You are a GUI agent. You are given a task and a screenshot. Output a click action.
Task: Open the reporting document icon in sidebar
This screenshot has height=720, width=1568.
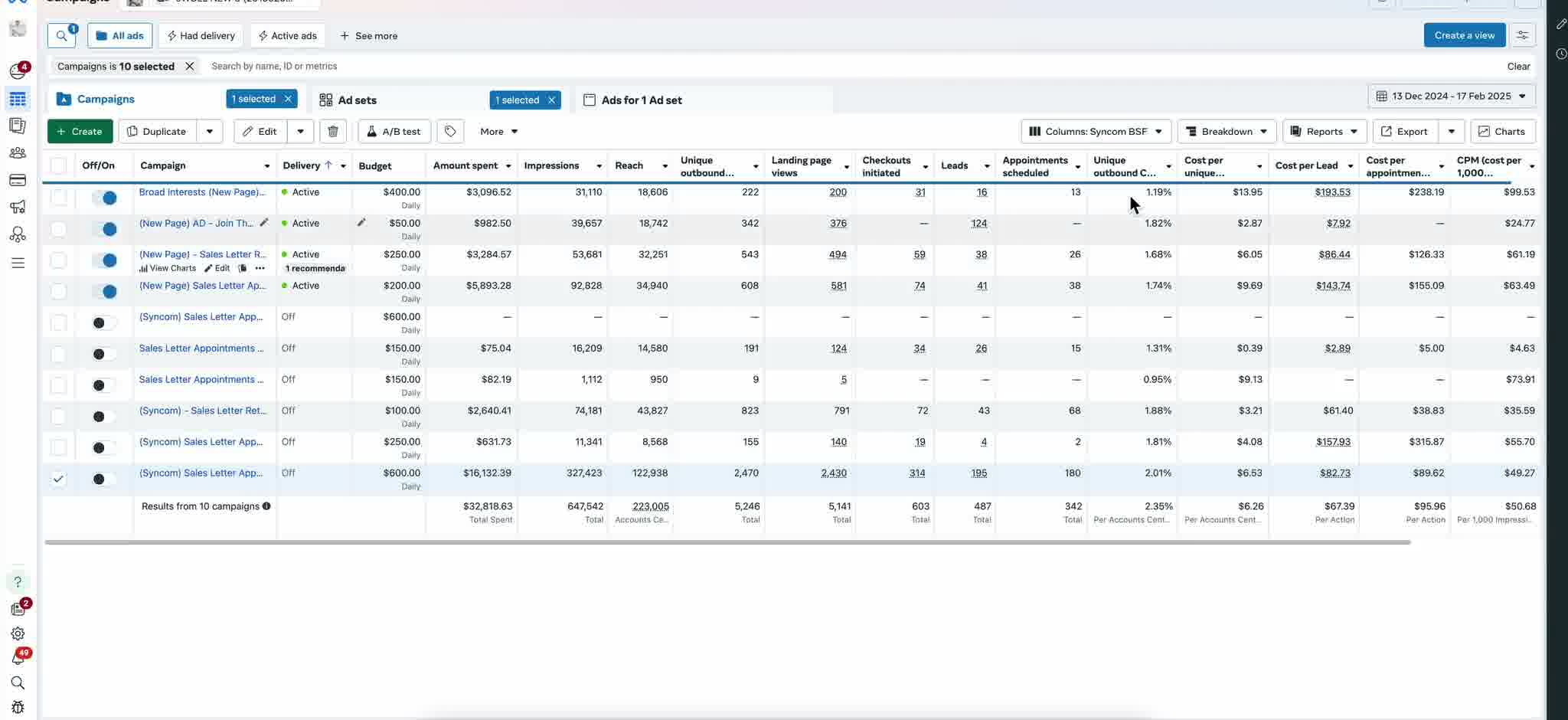tap(18, 126)
